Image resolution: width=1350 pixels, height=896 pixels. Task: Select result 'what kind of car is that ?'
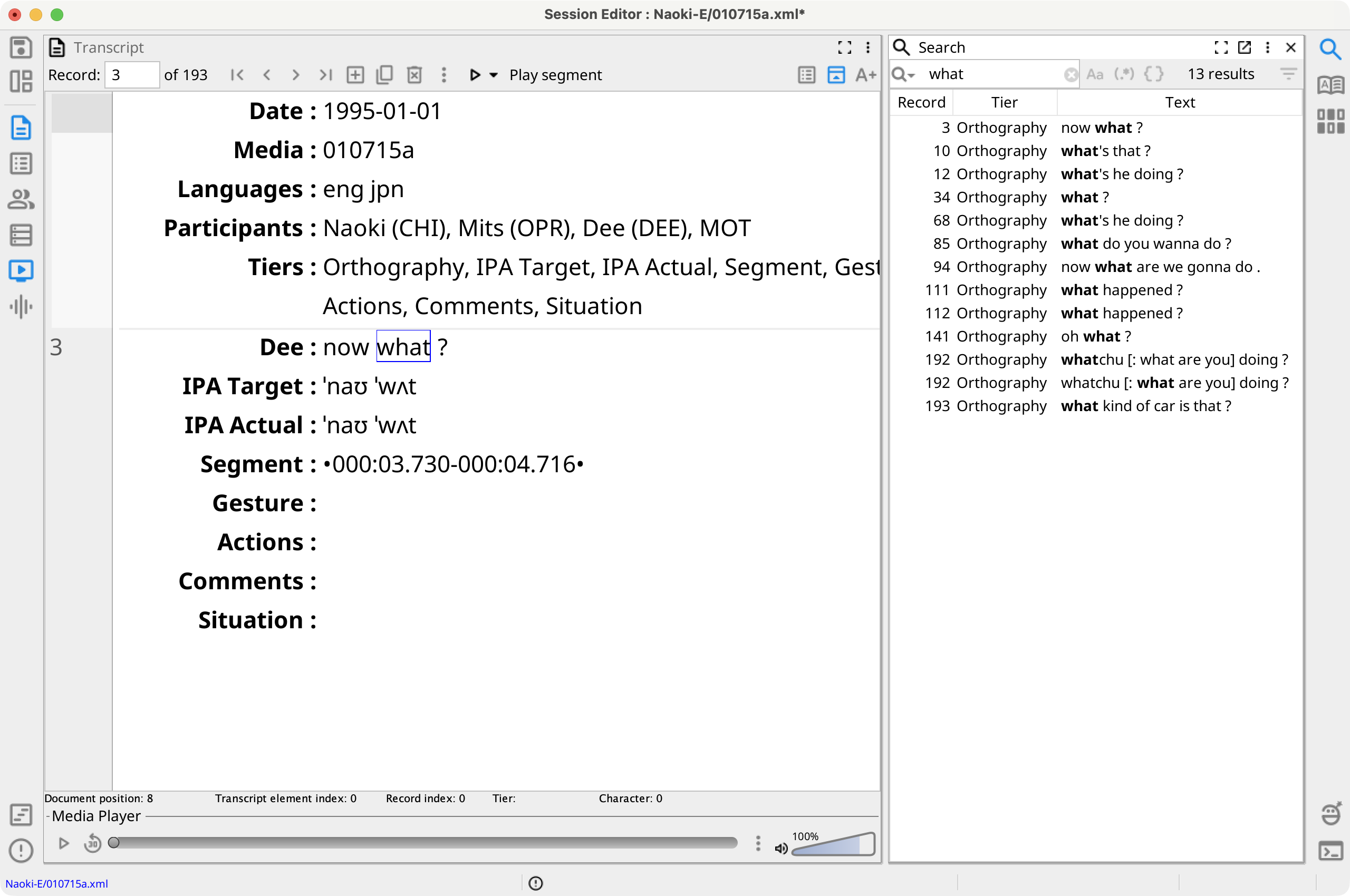coord(1096,406)
